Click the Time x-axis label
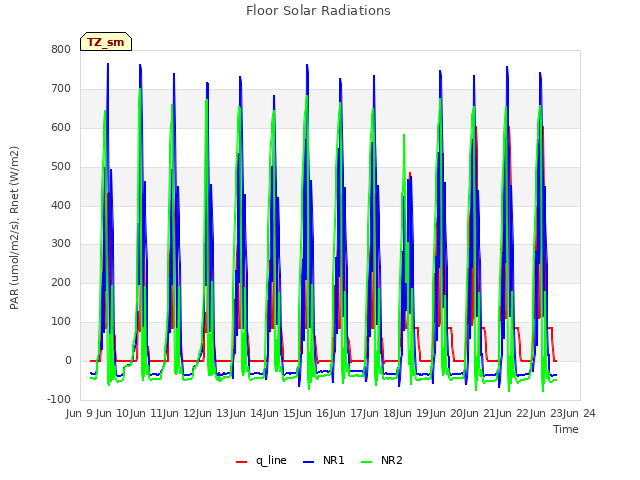 [566, 429]
